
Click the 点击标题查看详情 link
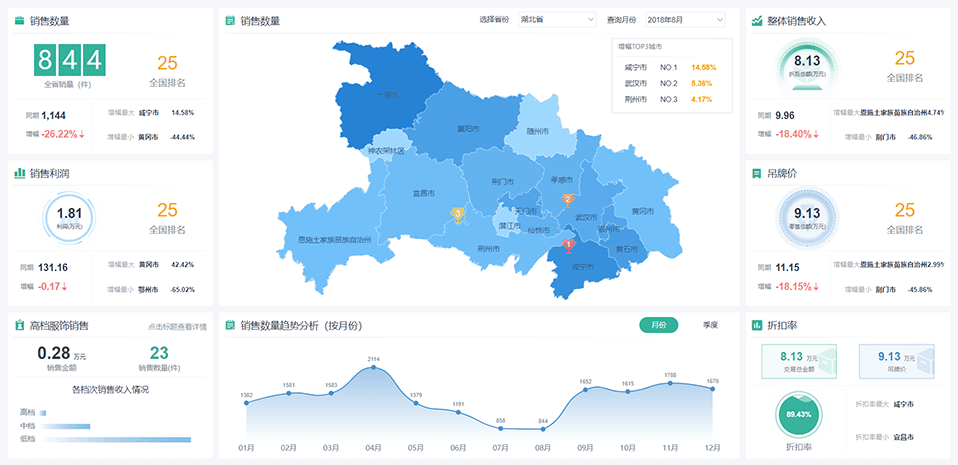pos(177,327)
